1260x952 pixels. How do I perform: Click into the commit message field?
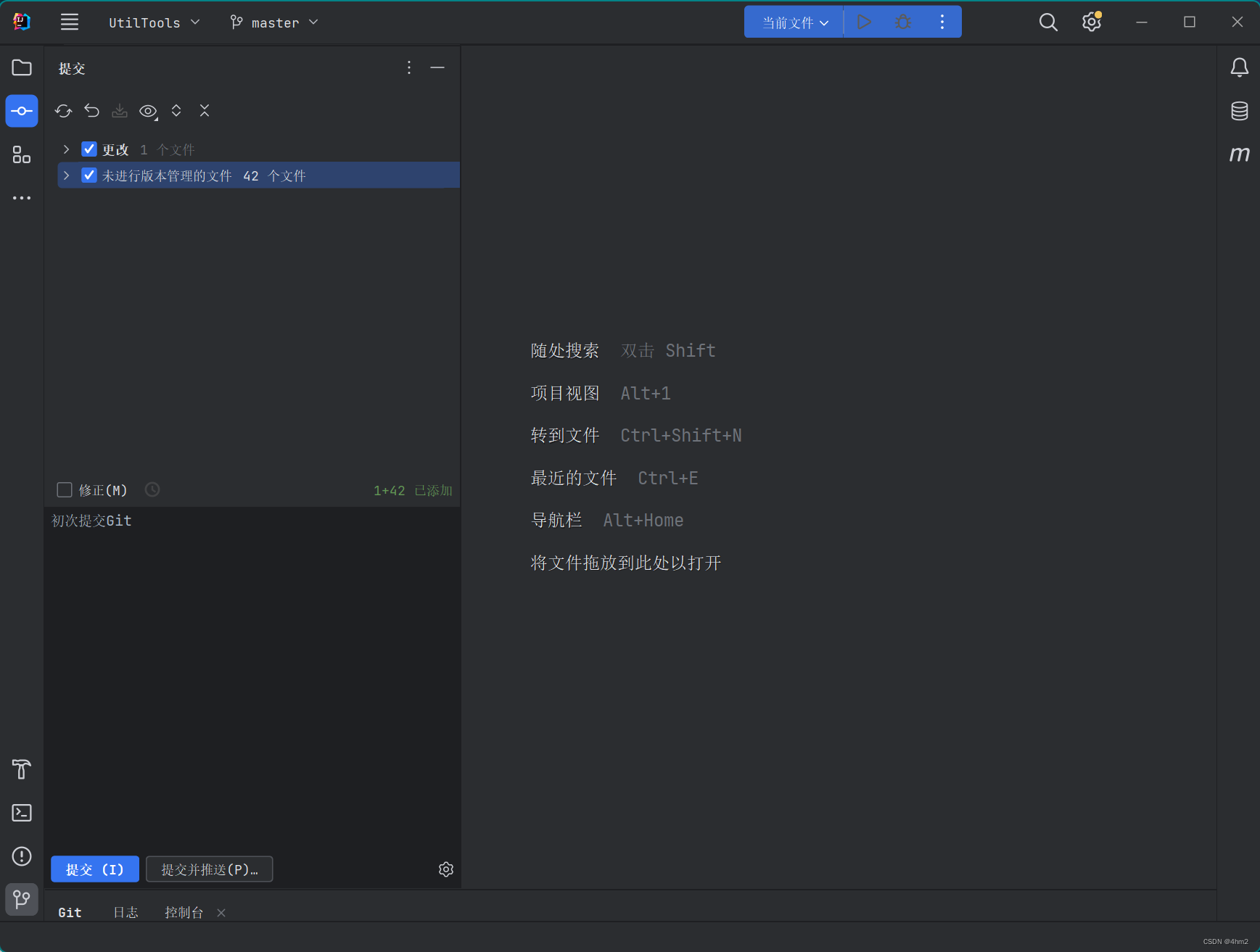coord(252,680)
